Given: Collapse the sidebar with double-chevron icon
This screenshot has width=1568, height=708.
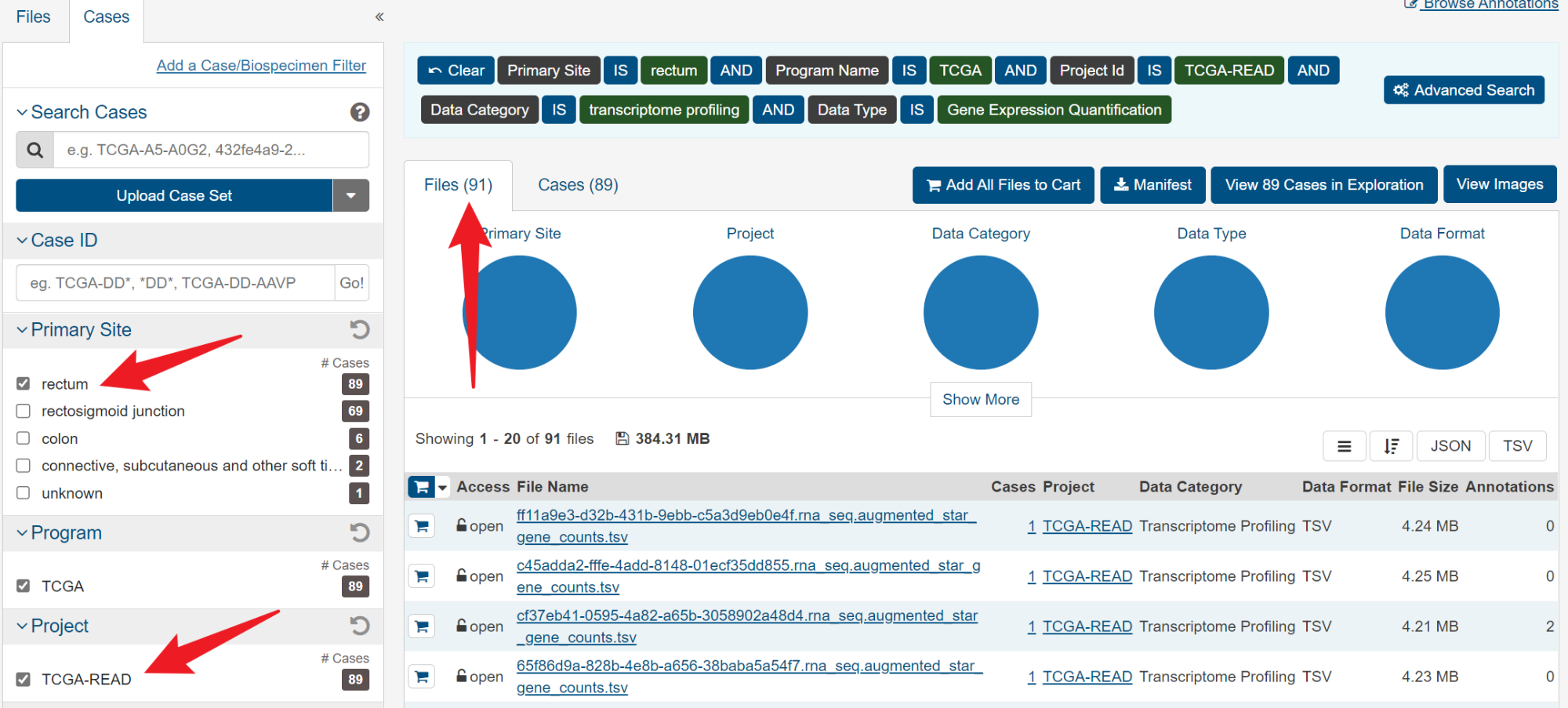Looking at the screenshot, I should click(x=379, y=16).
